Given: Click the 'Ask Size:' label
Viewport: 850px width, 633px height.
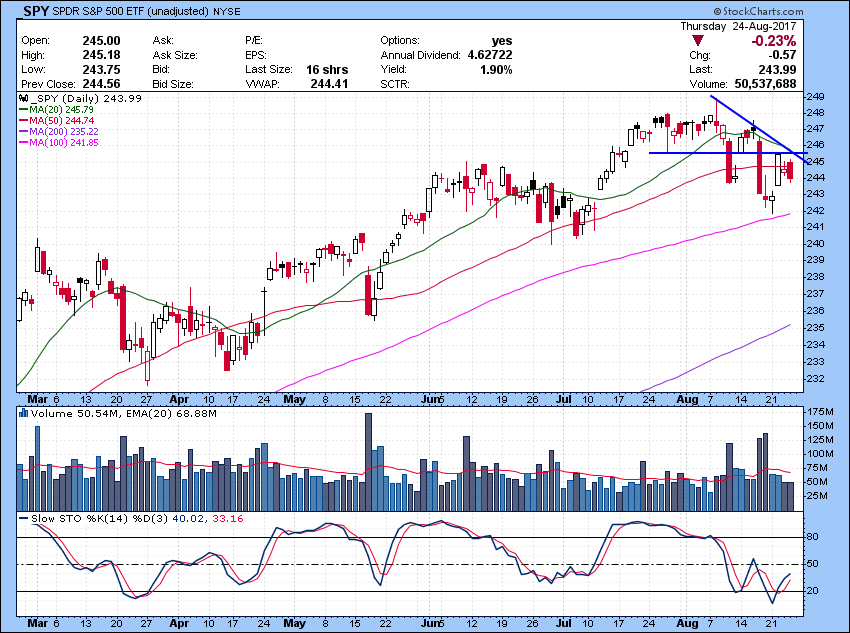Looking at the screenshot, I should pos(175,55).
